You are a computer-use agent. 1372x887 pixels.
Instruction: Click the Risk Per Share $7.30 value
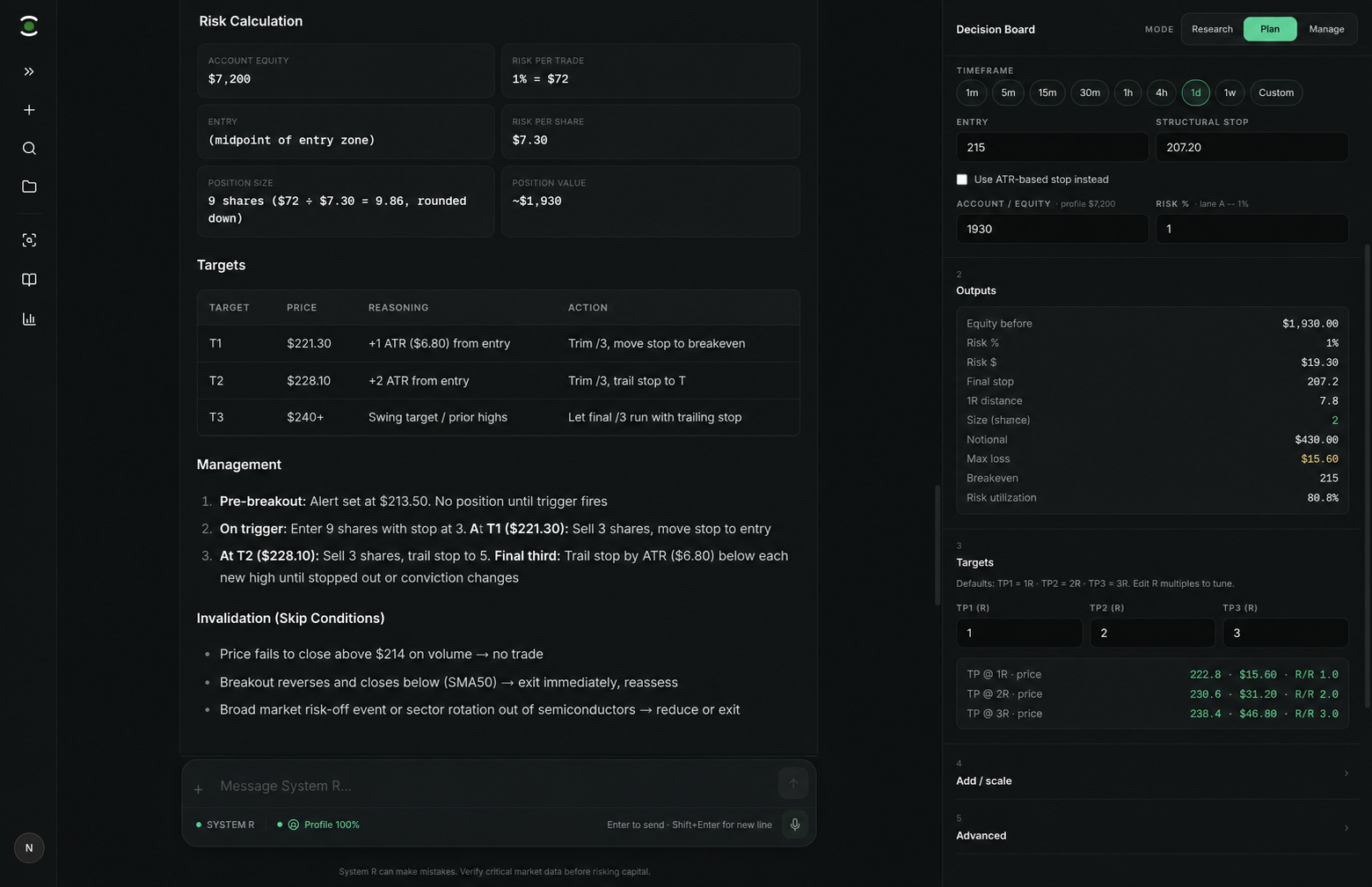coord(530,140)
